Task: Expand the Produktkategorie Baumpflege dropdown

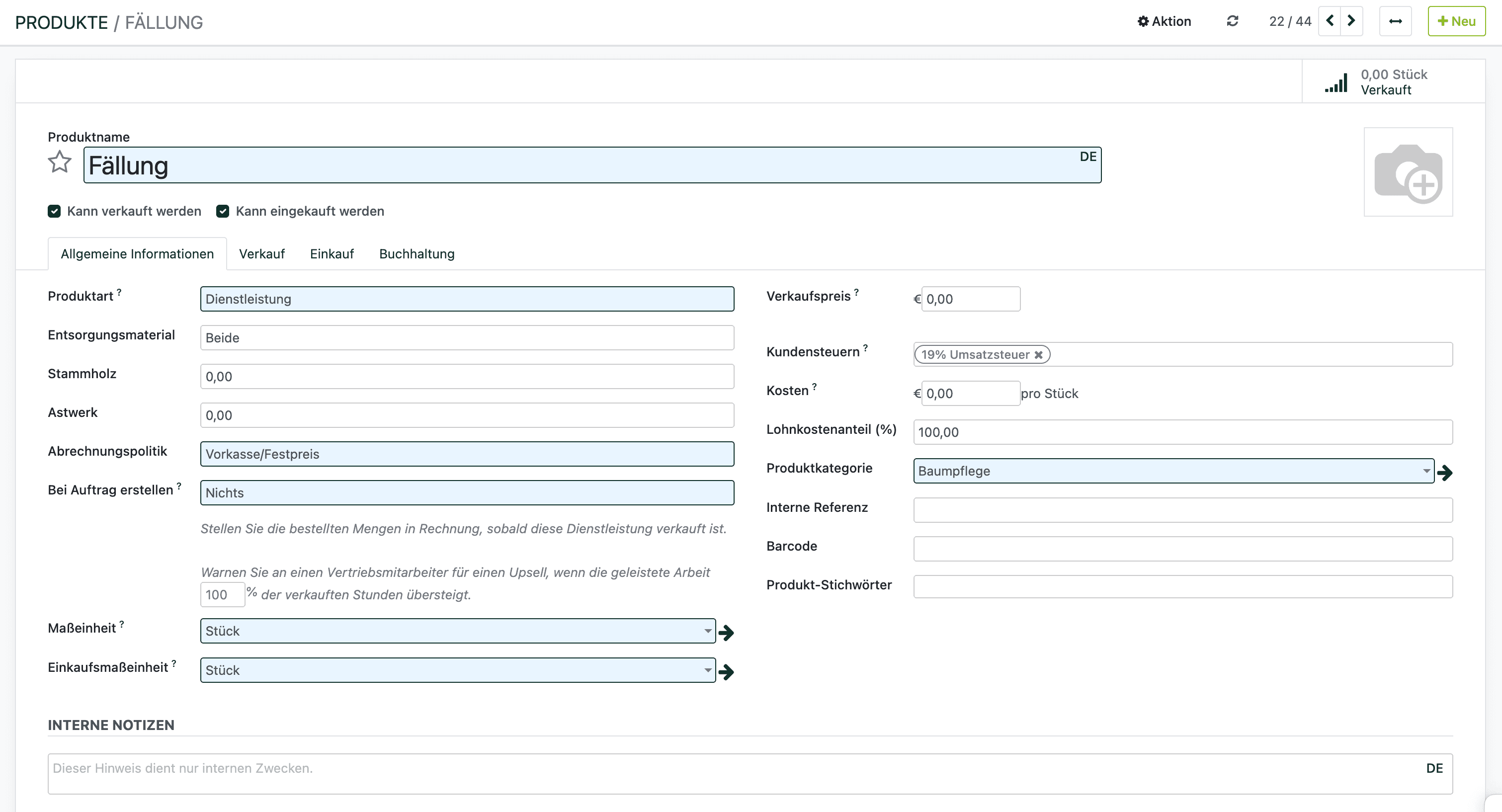Action: [x=1425, y=471]
